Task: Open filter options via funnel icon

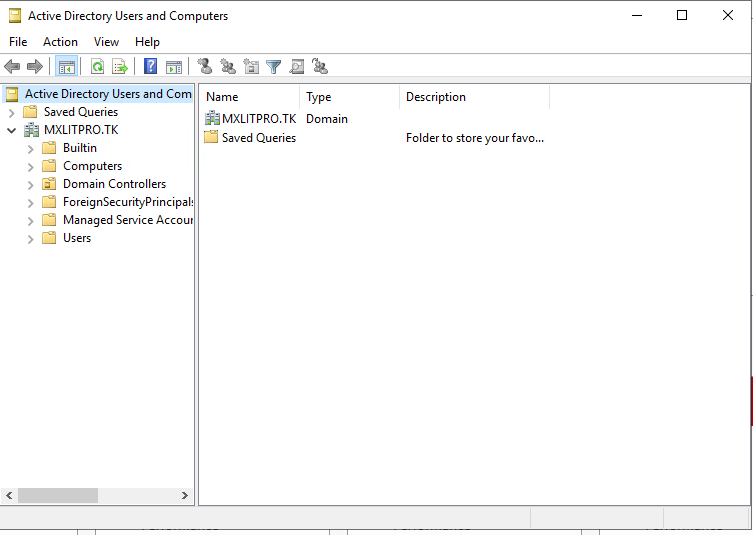Action: click(x=273, y=67)
